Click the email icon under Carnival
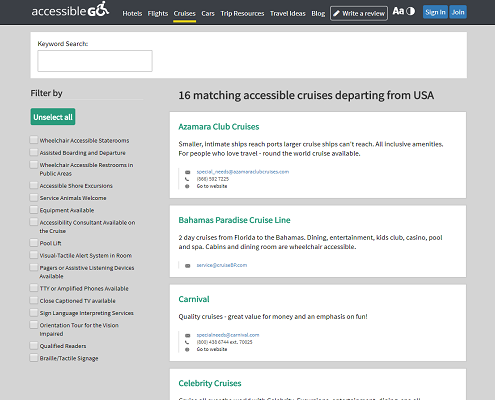This screenshot has height=400, width=495. (187, 335)
